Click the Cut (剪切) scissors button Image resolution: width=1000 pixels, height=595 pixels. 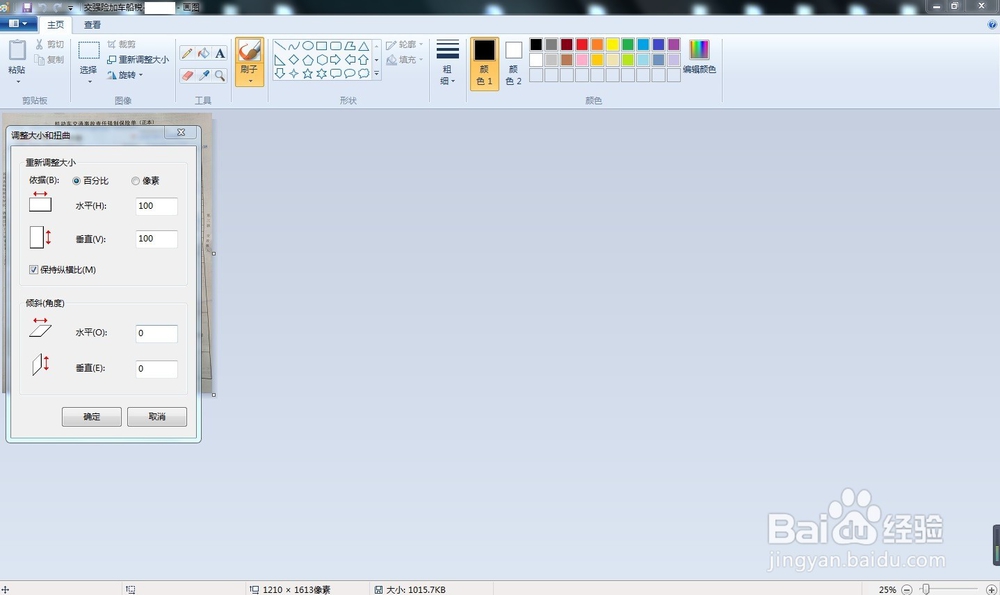[x=49, y=44]
